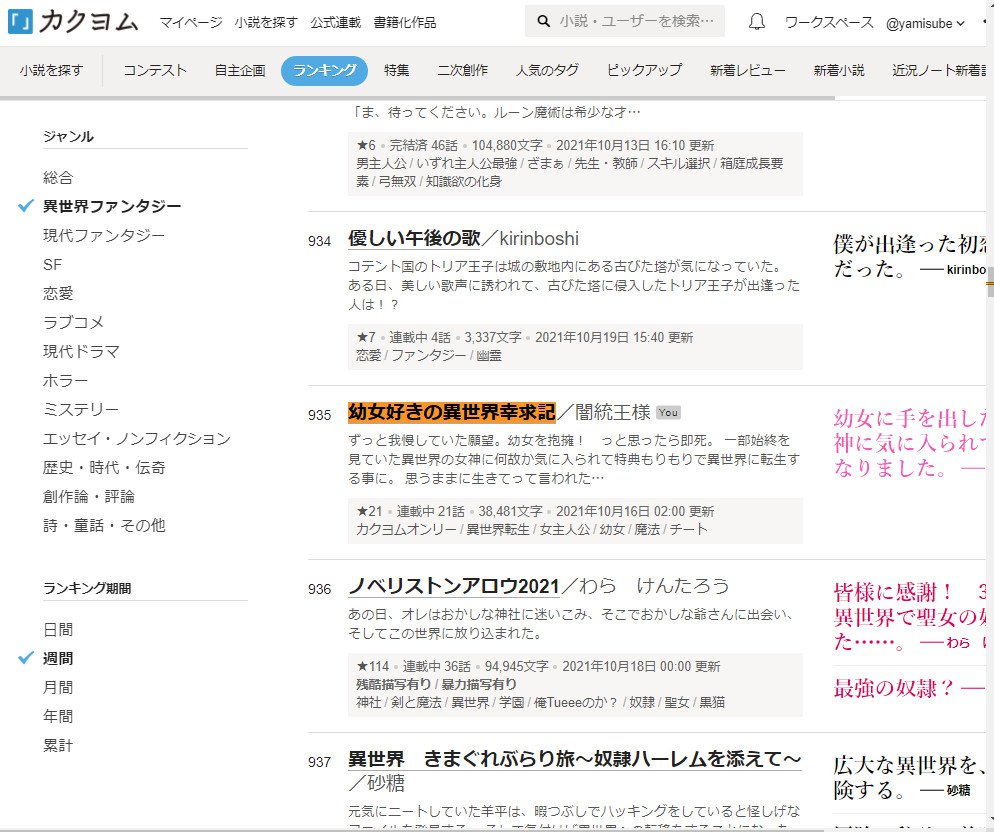The image size is (994, 832).
Task: Open the ランキング tab
Action: [x=324, y=70]
